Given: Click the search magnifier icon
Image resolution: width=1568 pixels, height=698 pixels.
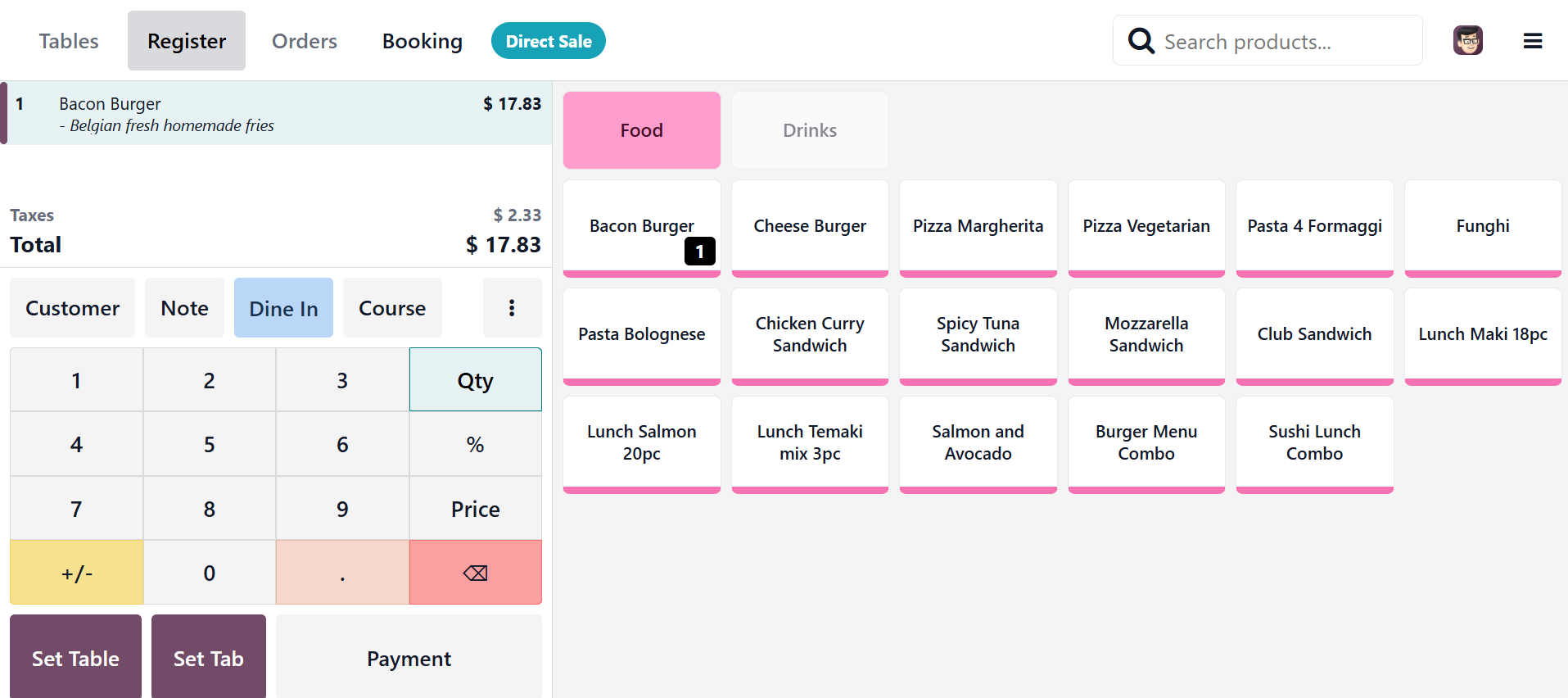Looking at the screenshot, I should point(1141,41).
